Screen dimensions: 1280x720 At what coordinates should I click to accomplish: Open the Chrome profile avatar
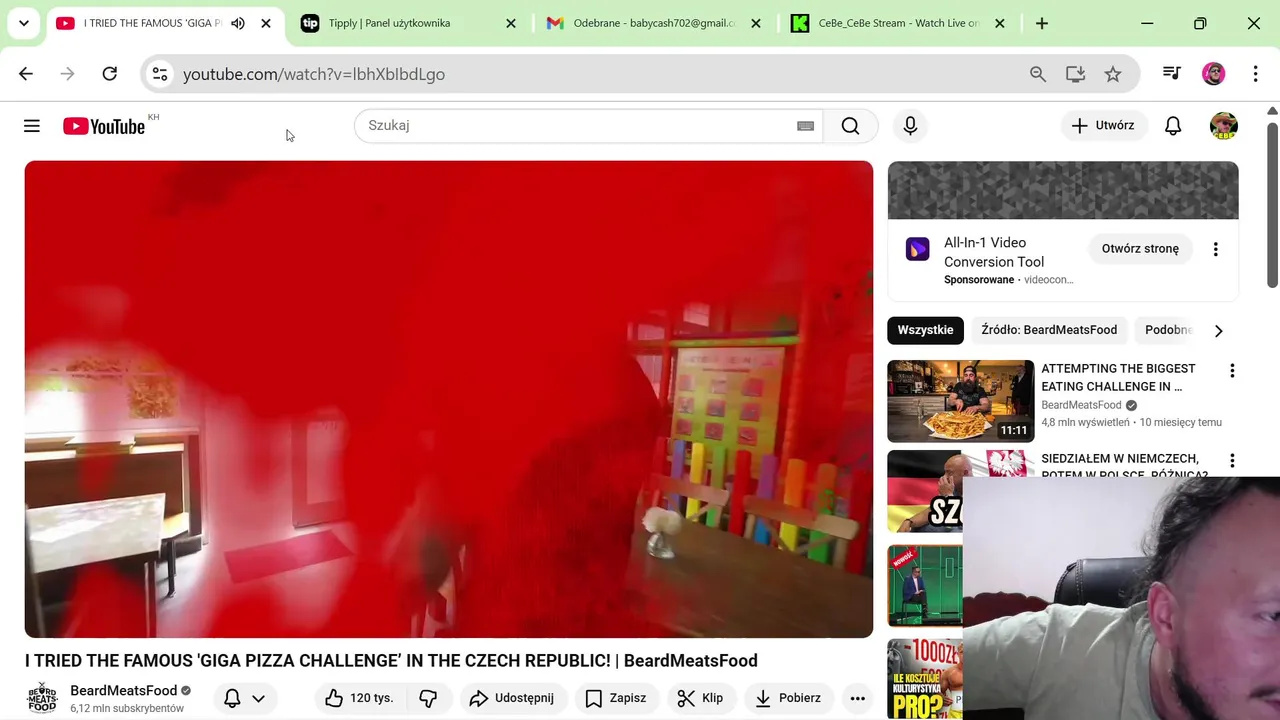pyautogui.click(x=1213, y=74)
